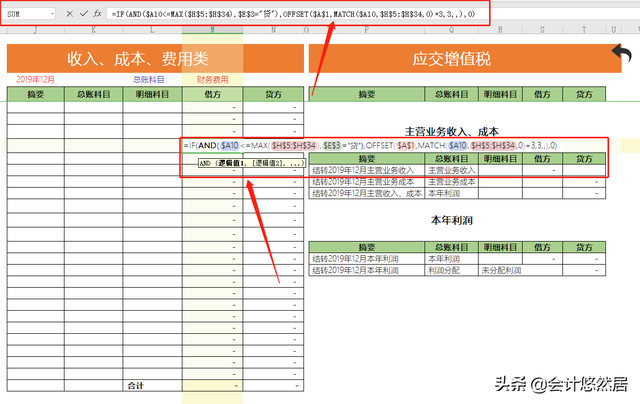Screen dimensions: 640x404
Task: Select the 借方 total cell in 合计 row
Action: point(213,385)
